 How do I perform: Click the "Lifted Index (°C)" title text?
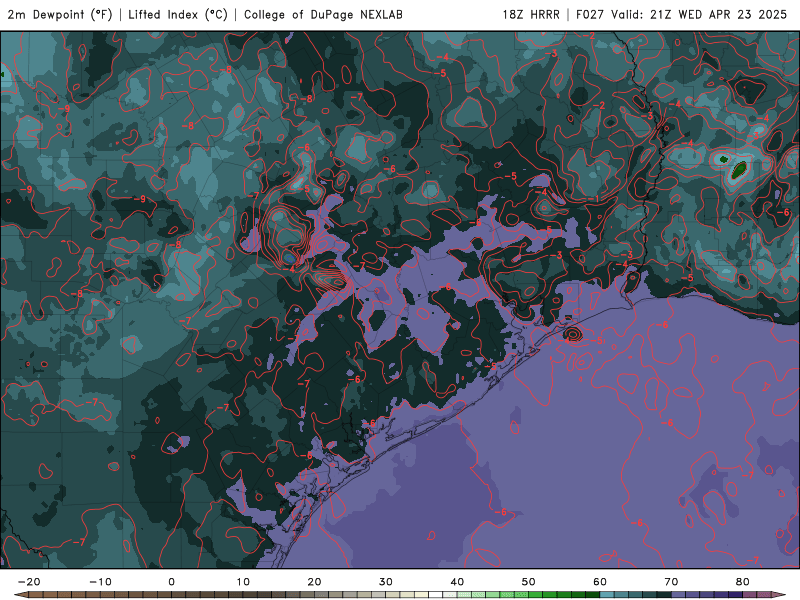tap(178, 15)
